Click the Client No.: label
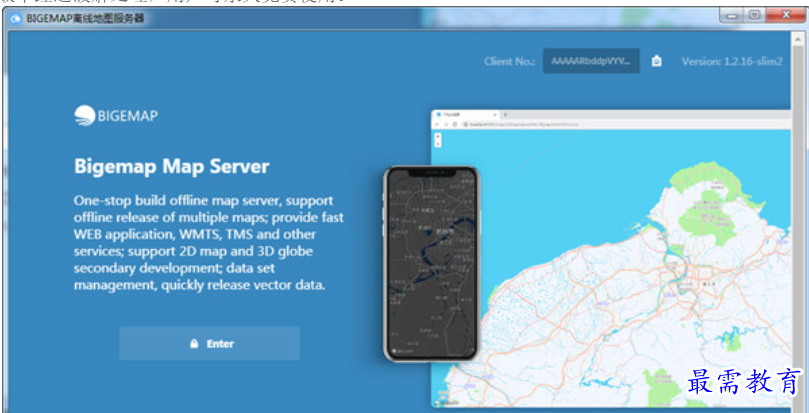This screenshot has height=413, width=809. click(509, 61)
